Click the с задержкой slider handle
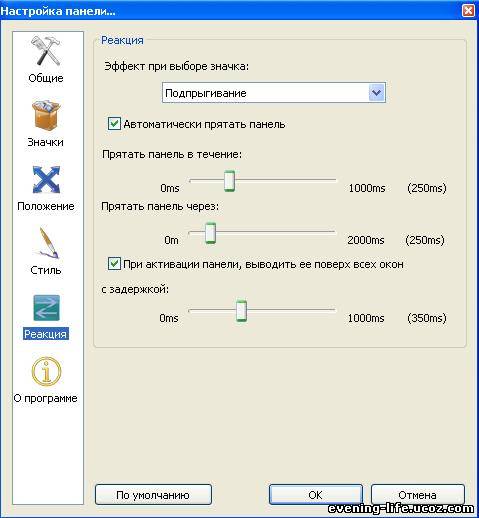The height and width of the screenshot is (518, 479). click(241, 311)
